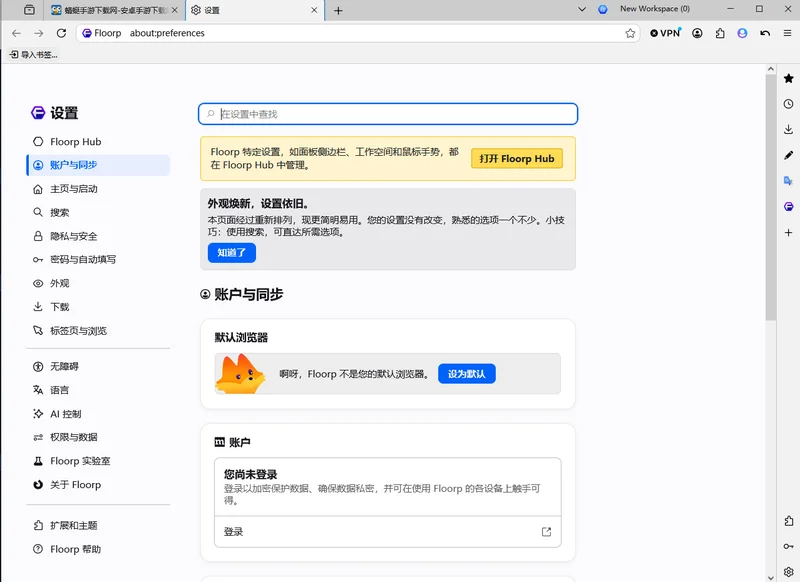
Task: Open 密码与自动填写 settings category
Action: tap(98, 260)
